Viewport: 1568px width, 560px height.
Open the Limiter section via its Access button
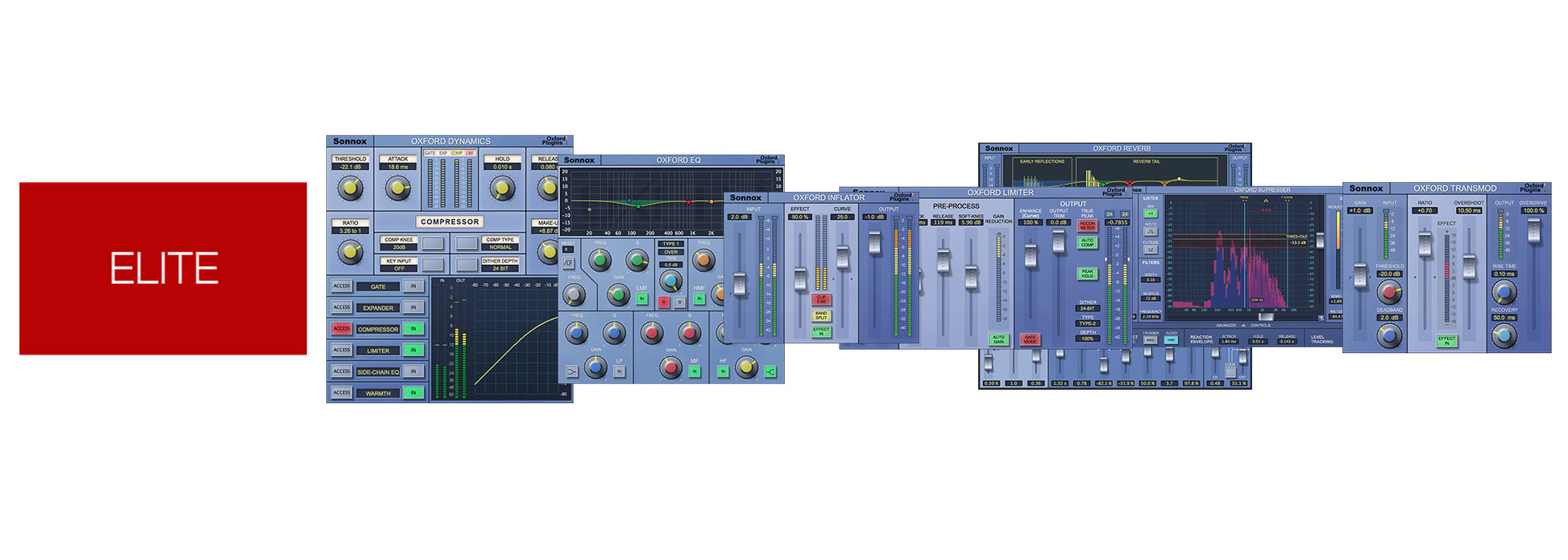[x=342, y=351]
